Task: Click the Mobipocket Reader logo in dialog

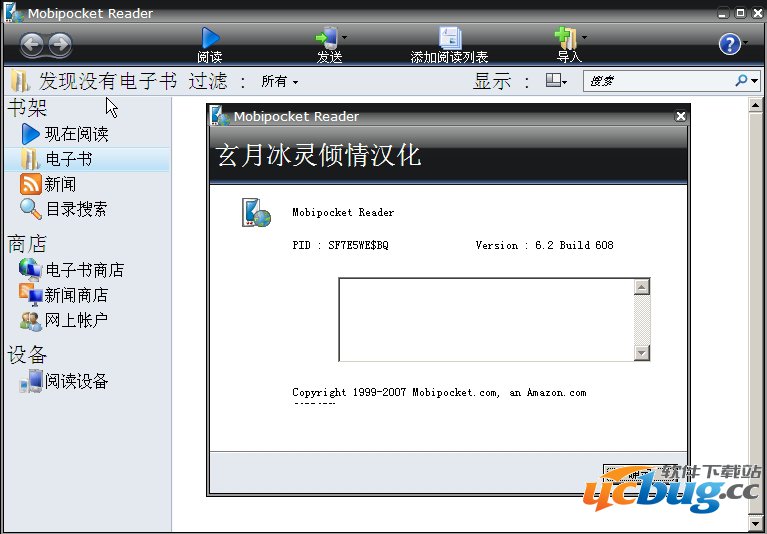Action: [x=256, y=212]
